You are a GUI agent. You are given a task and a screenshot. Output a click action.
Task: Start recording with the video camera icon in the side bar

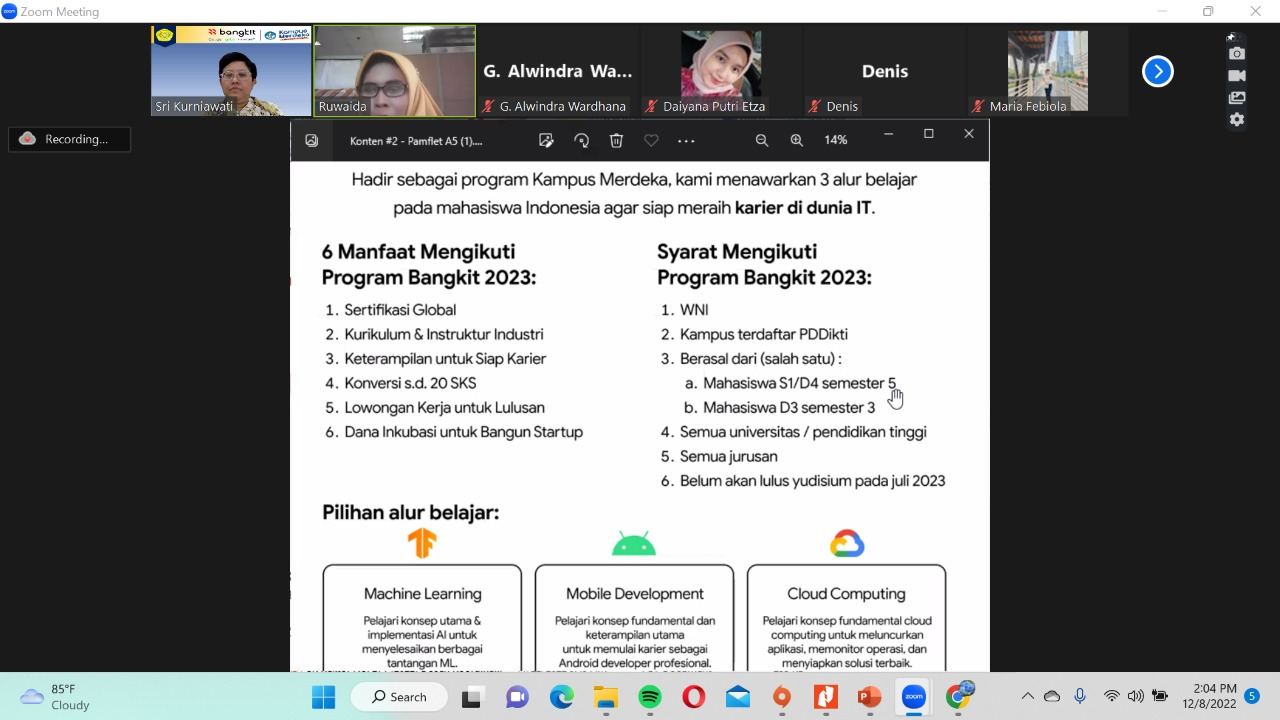(1237, 76)
